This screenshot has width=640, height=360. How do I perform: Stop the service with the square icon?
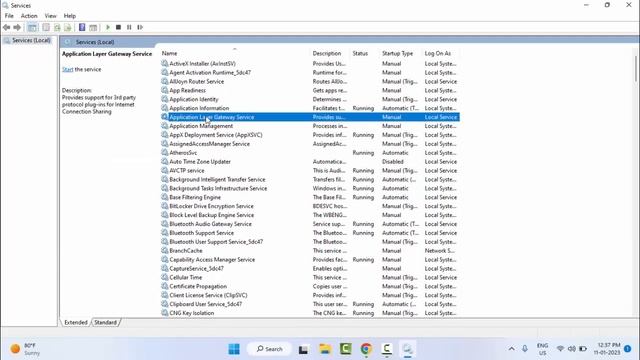pyautogui.click(x=118, y=27)
